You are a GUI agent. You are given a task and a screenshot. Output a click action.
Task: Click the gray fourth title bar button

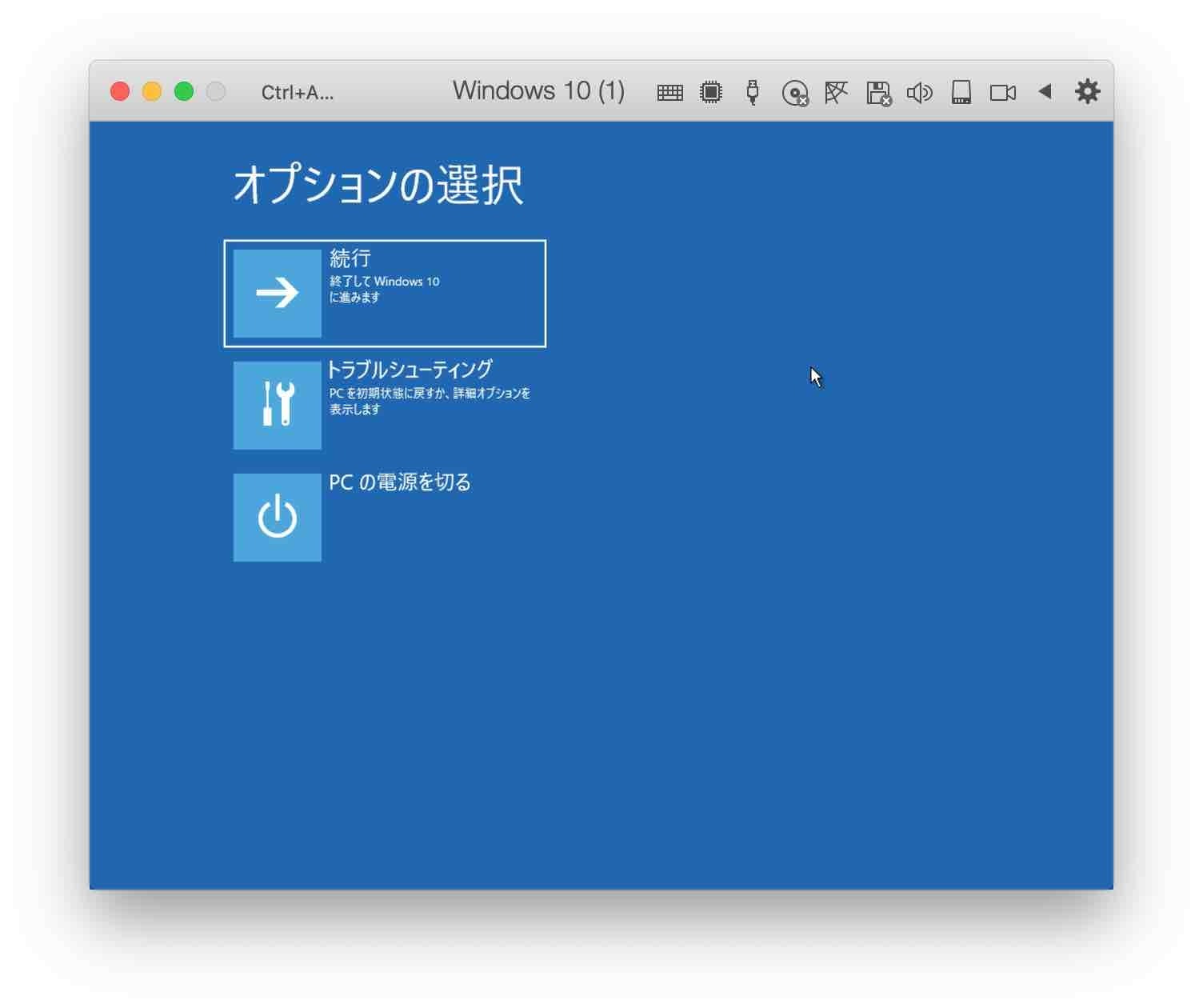(x=216, y=91)
